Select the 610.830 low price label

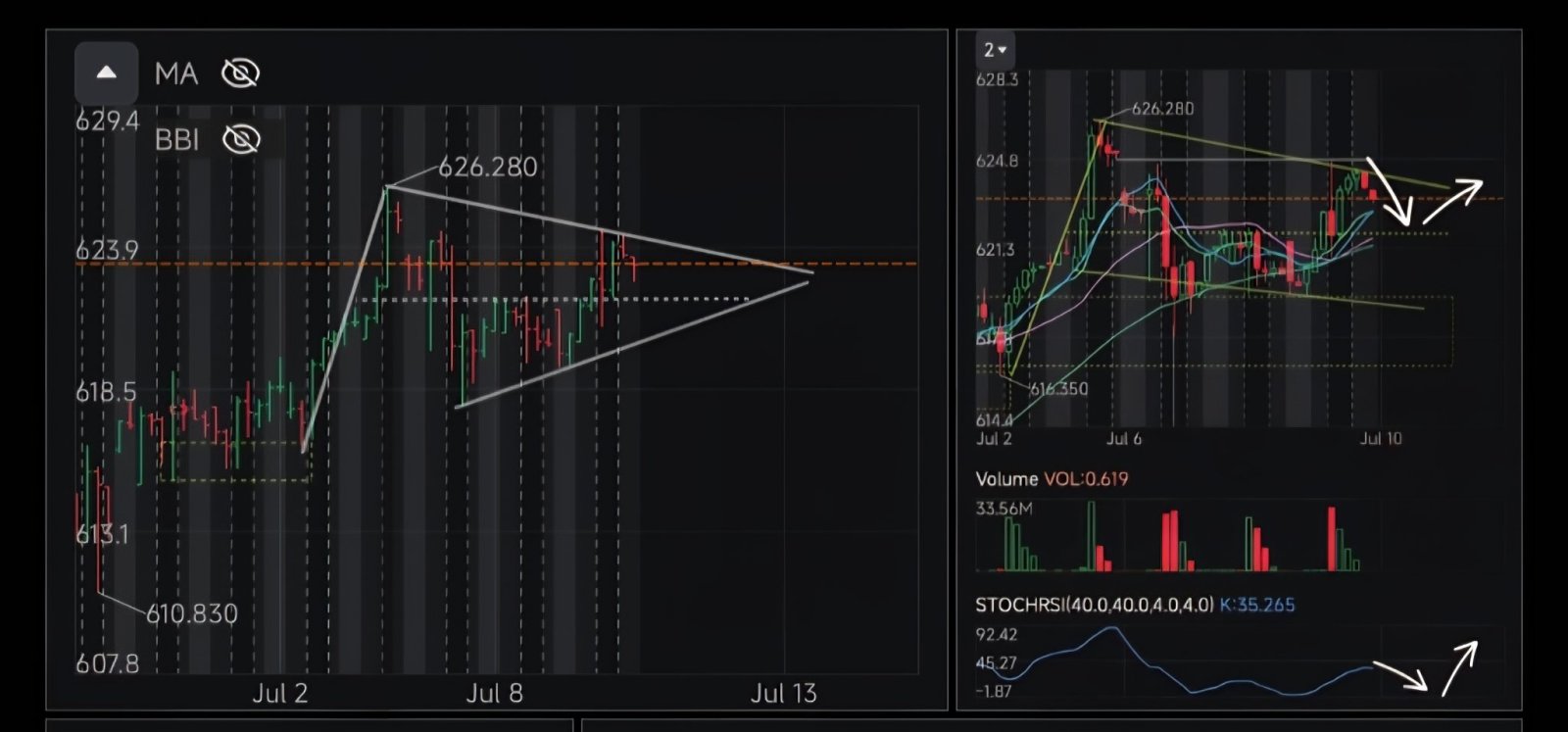[x=192, y=613]
